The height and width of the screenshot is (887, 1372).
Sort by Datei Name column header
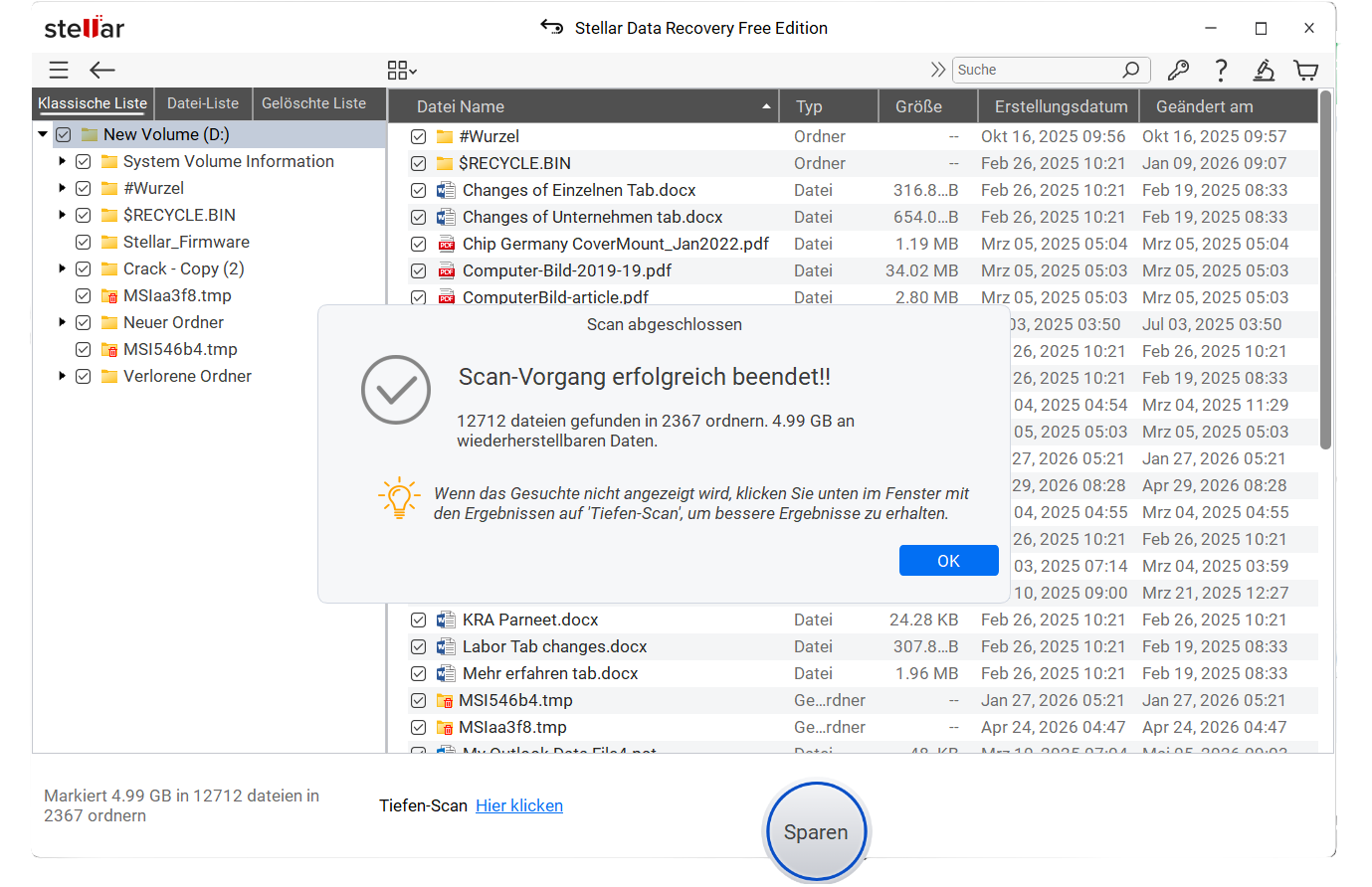tap(583, 106)
